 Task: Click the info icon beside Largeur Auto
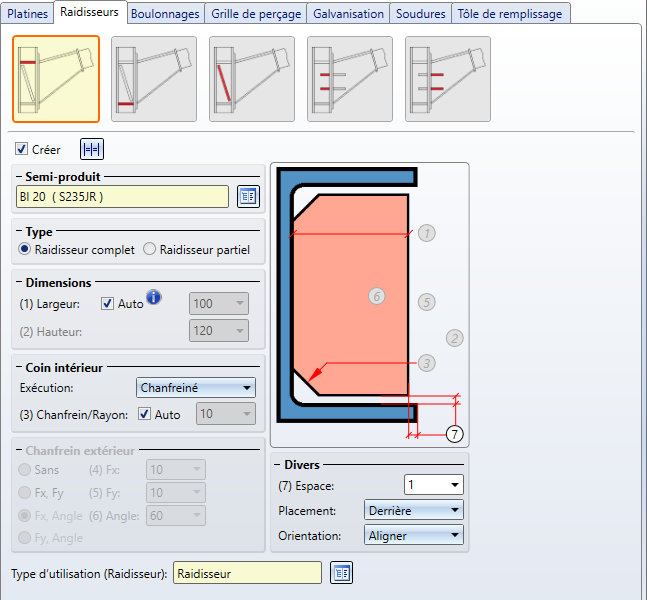pos(154,297)
